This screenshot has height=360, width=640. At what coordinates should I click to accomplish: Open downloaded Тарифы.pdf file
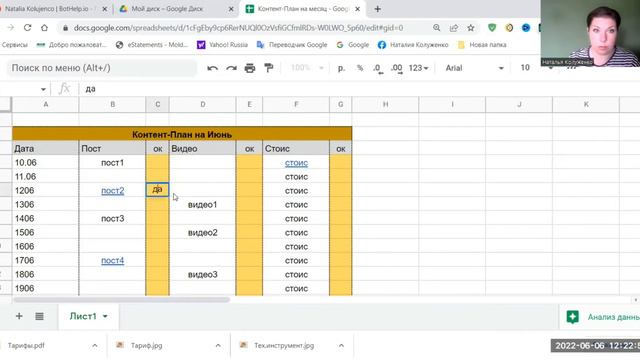pos(26,346)
